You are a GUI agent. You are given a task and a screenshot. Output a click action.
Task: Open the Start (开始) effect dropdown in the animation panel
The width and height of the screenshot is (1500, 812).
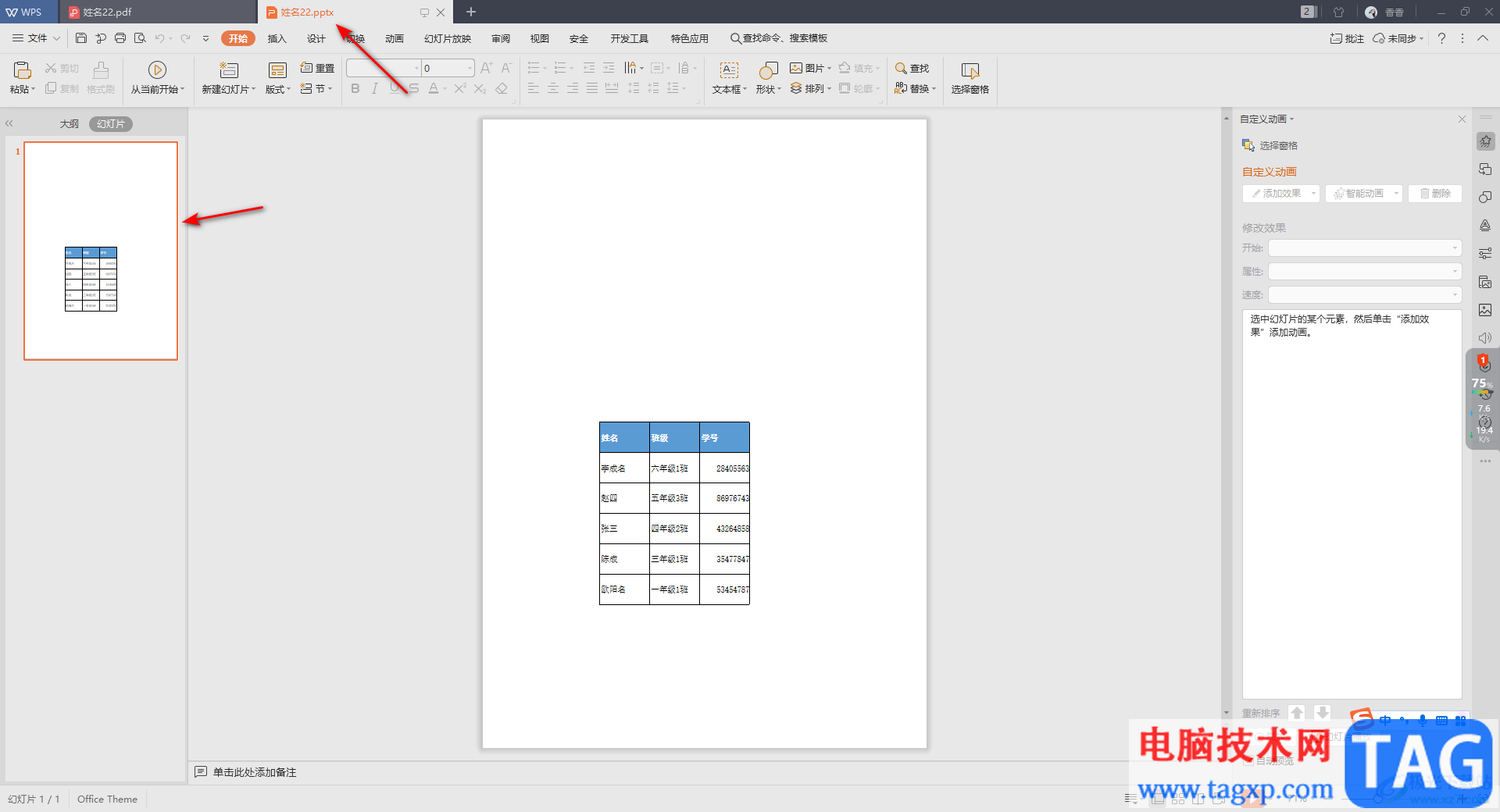click(x=1365, y=248)
